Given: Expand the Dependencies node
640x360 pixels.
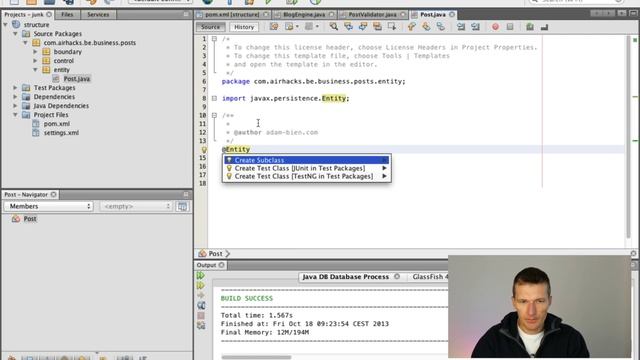Looking at the screenshot, I should pyautogui.click(x=16, y=97).
